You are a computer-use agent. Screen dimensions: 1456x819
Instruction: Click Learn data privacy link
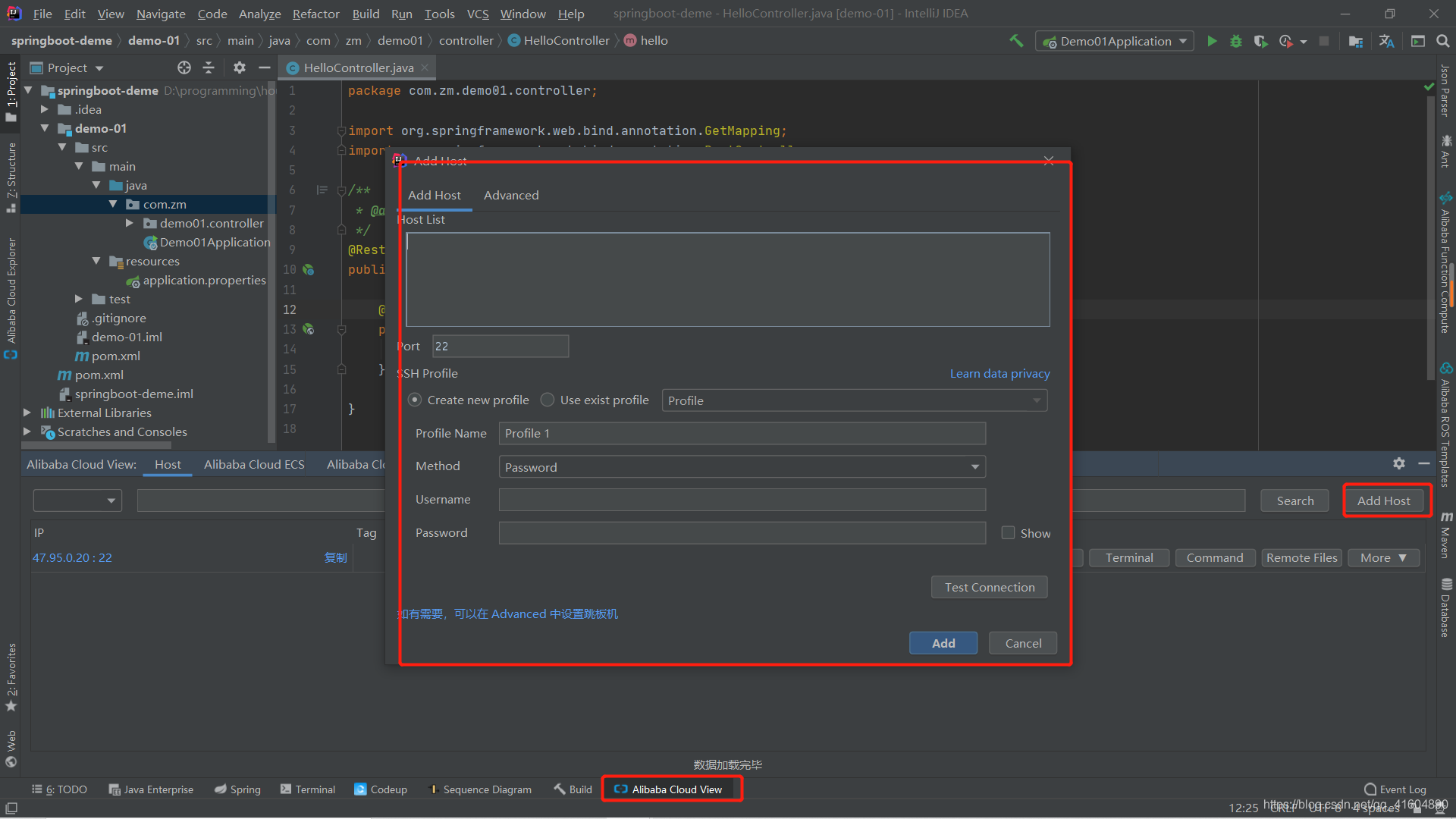pyautogui.click(x=999, y=373)
